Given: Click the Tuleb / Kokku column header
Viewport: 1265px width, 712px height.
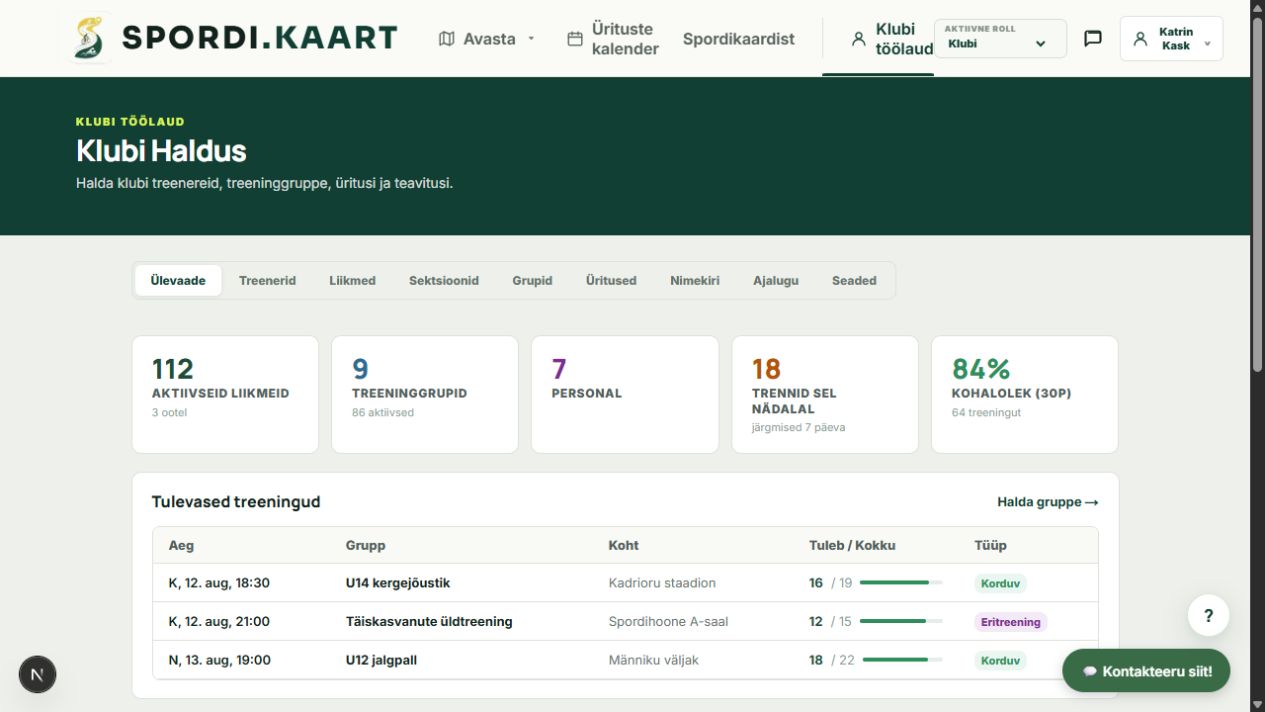Looking at the screenshot, I should tap(852, 545).
